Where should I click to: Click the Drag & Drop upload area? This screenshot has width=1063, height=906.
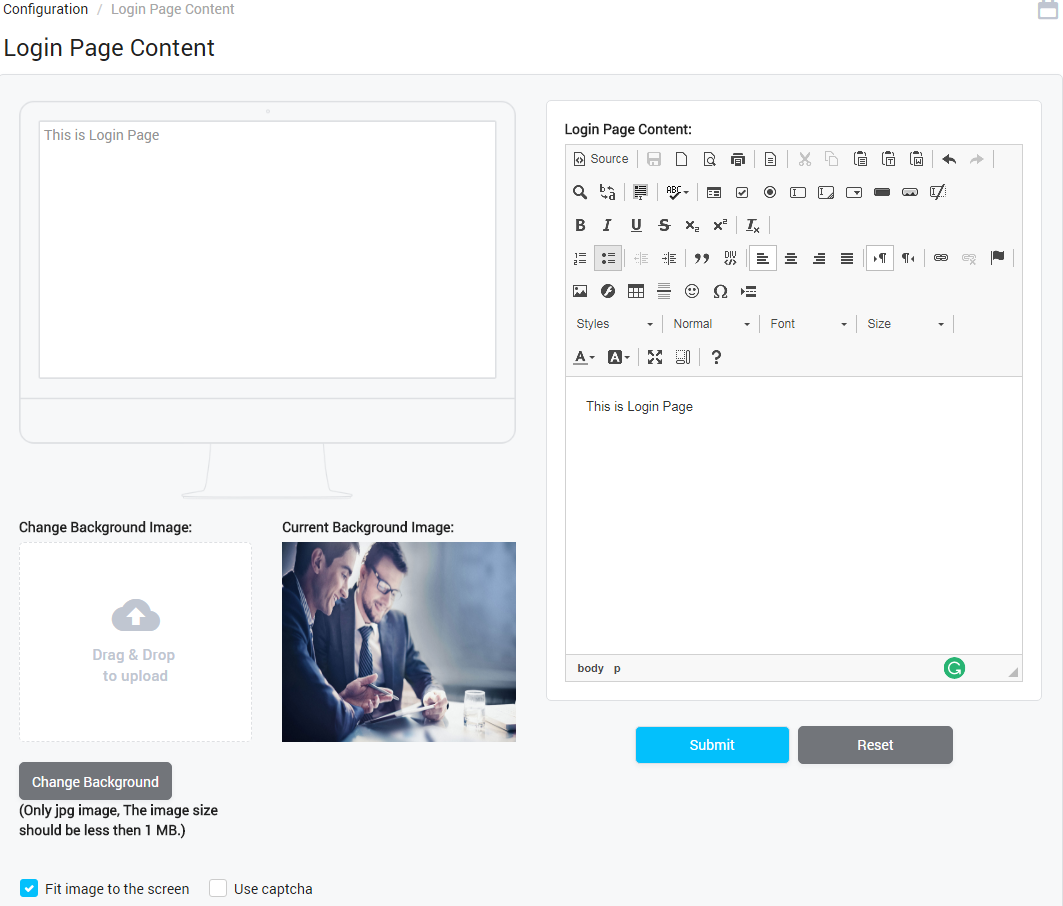(x=135, y=641)
